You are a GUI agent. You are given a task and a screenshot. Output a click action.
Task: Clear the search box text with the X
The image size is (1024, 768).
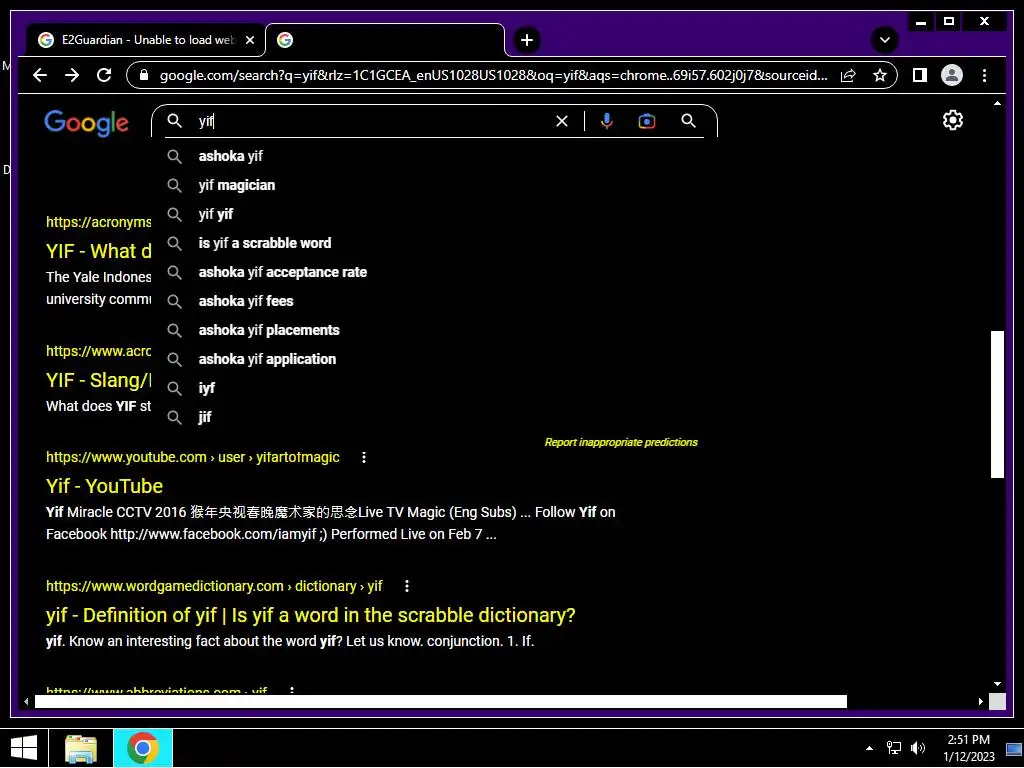click(x=562, y=121)
